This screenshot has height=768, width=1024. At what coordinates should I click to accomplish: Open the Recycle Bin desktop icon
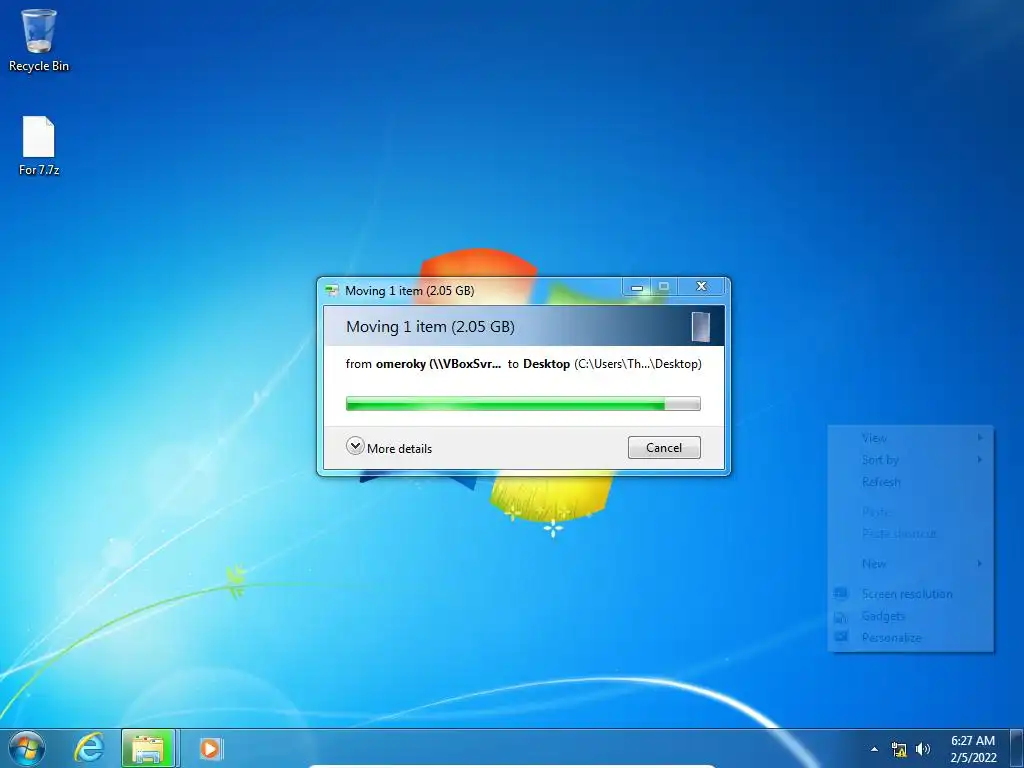pos(39,40)
